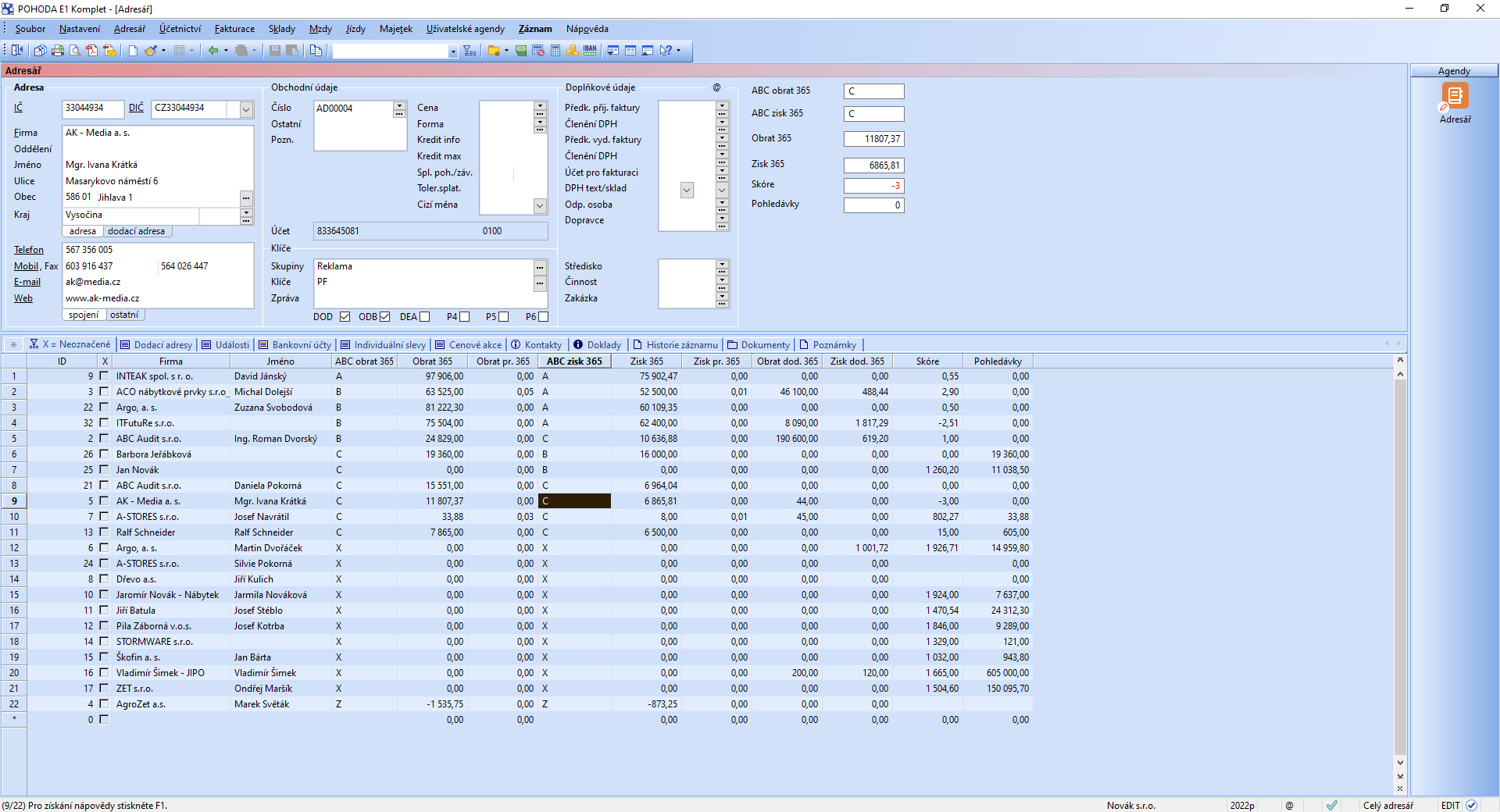Click the printer icon in toolbar

click(x=58, y=51)
